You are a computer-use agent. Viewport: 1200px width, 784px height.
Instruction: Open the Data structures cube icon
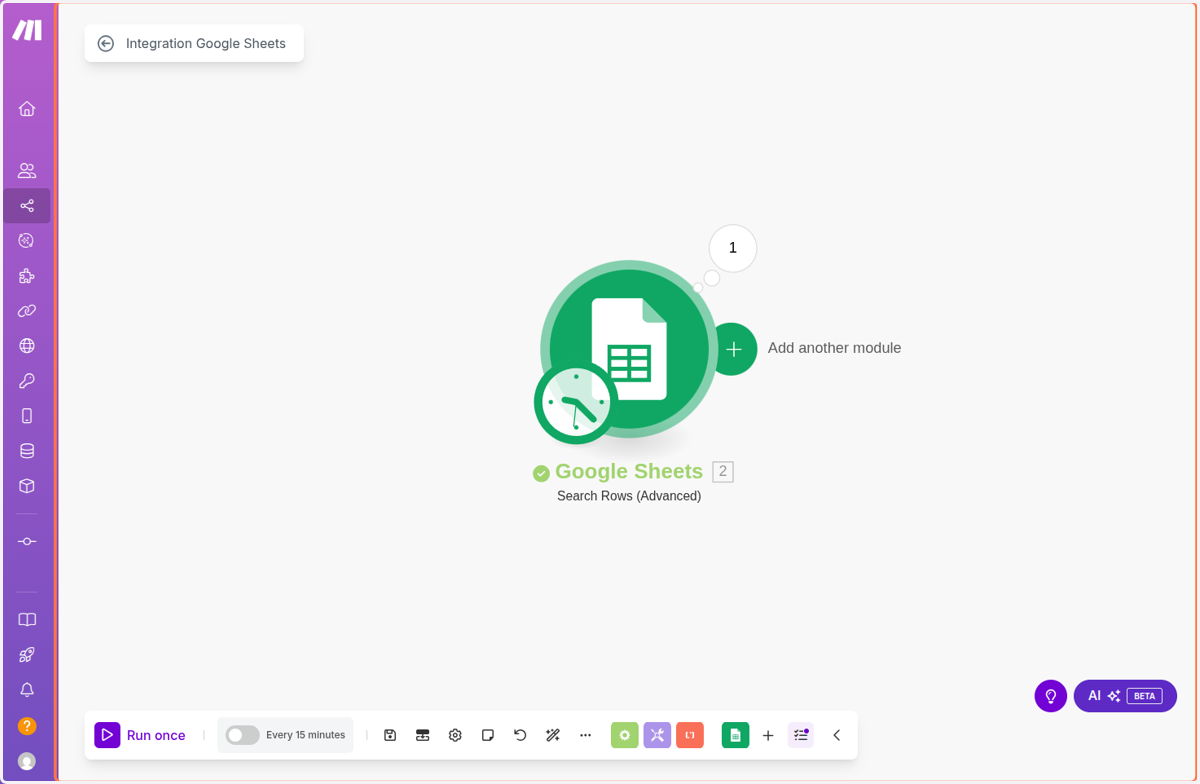tap(27, 485)
